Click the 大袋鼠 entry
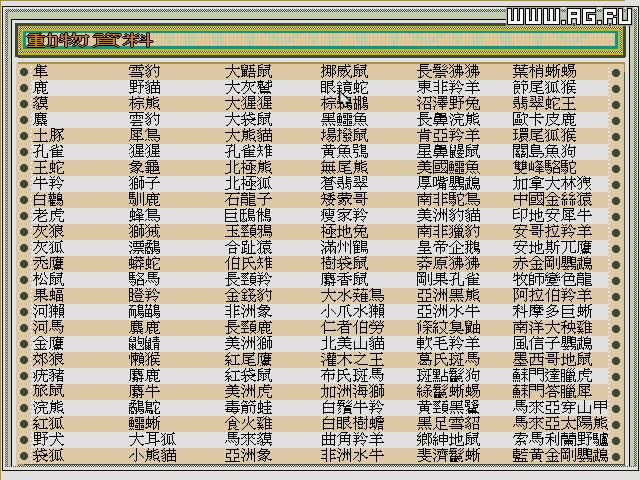Image resolution: width=640 pixels, height=480 pixels. click(248, 120)
